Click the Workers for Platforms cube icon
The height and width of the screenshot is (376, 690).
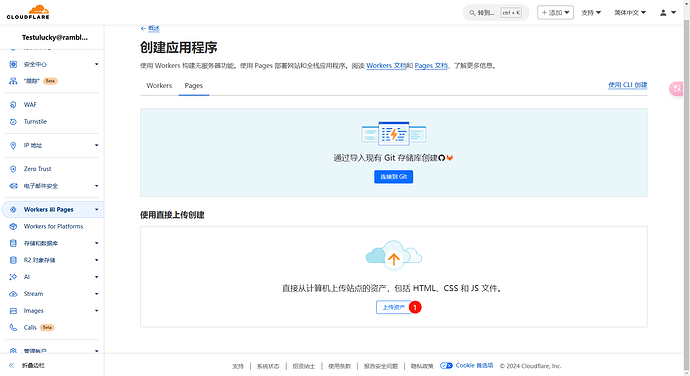(x=13, y=226)
